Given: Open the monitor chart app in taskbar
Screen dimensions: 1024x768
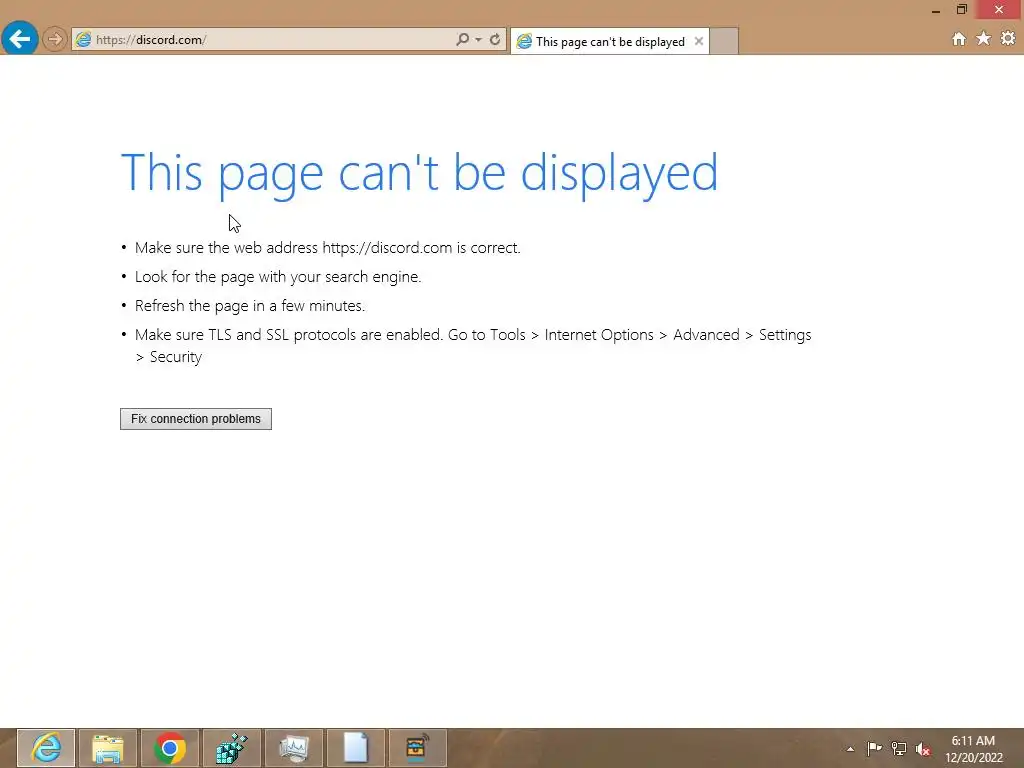Looking at the screenshot, I should (x=294, y=748).
